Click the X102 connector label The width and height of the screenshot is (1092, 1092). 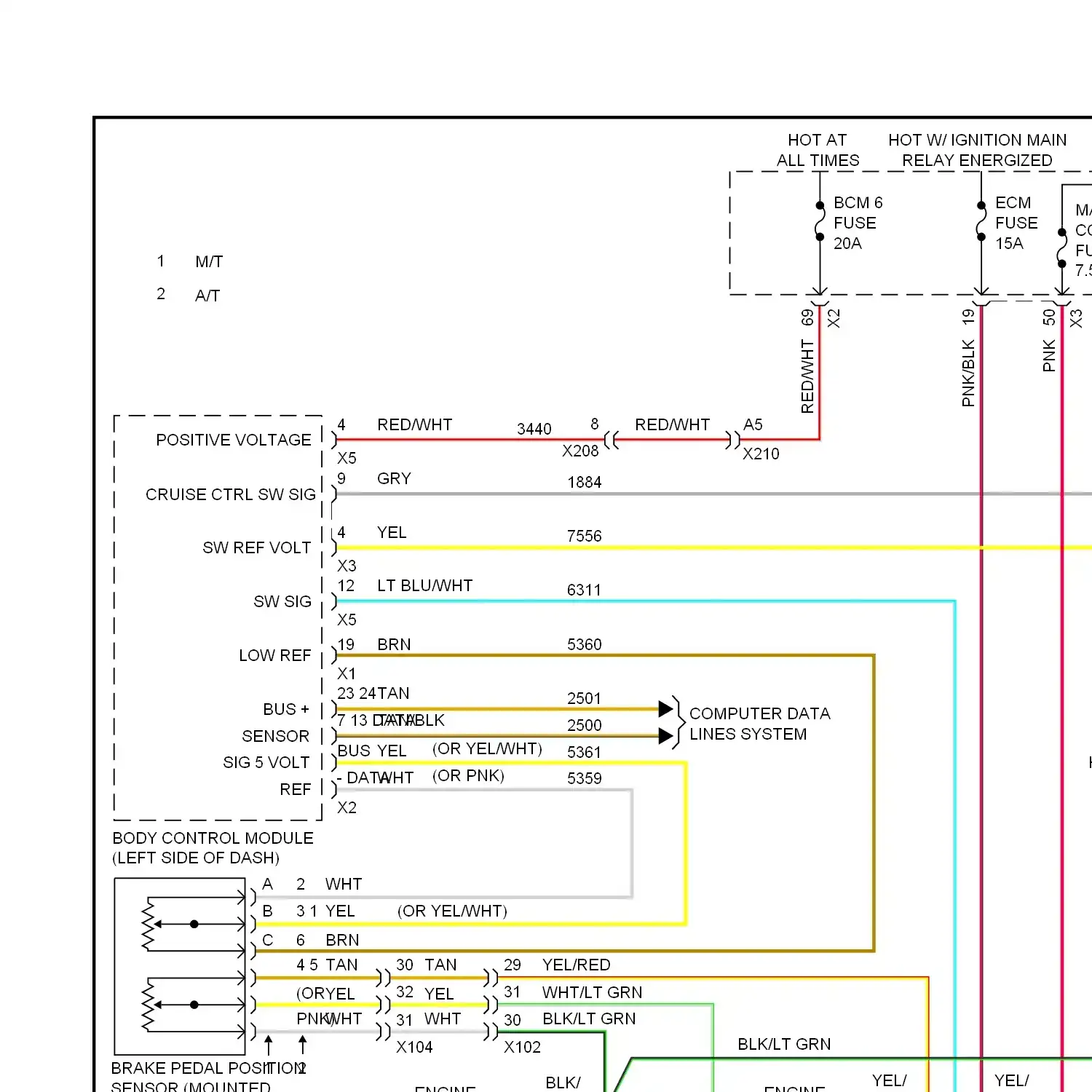(522, 1047)
